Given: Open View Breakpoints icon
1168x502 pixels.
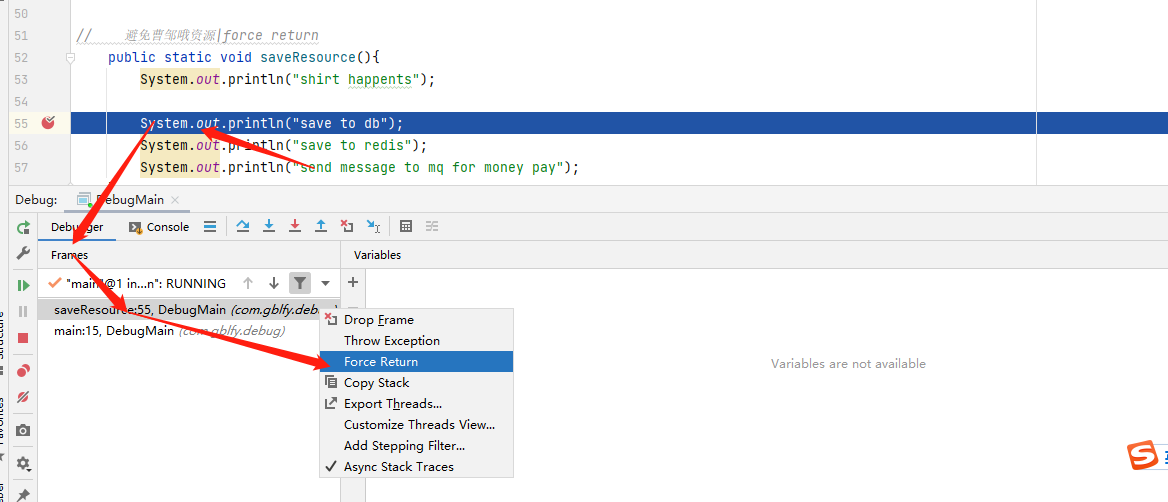Looking at the screenshot, I should (23, 370).
